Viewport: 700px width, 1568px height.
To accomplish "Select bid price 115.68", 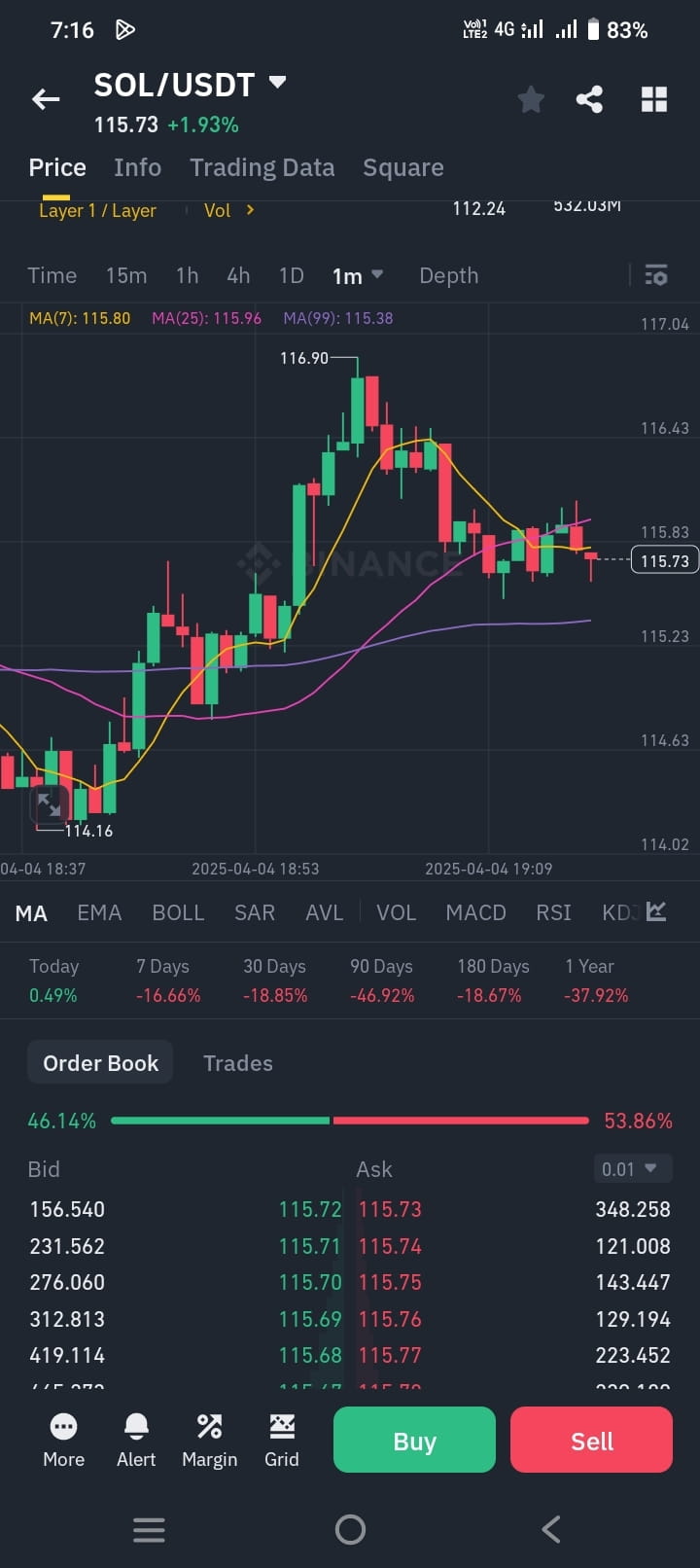I will [310, 1355].
